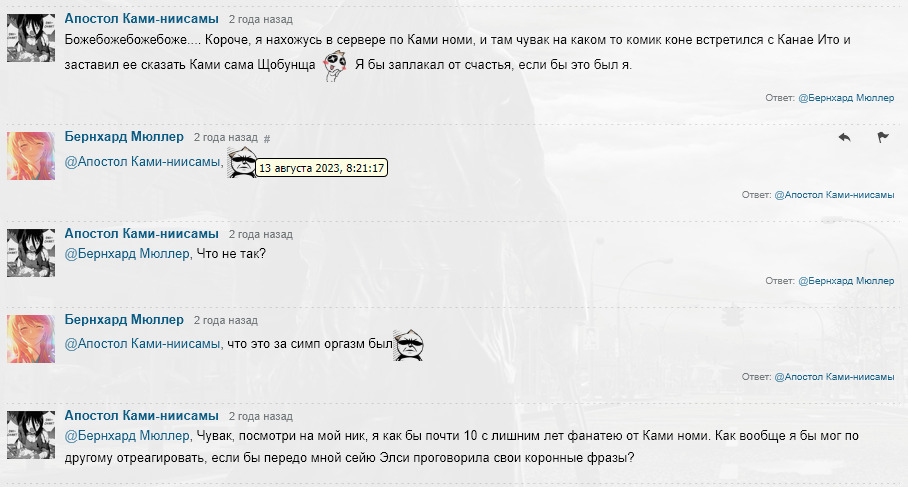Click the reply arrow on Бернхард Мюллер's comment
908x487 pixels.
click(x=844, y=137)
